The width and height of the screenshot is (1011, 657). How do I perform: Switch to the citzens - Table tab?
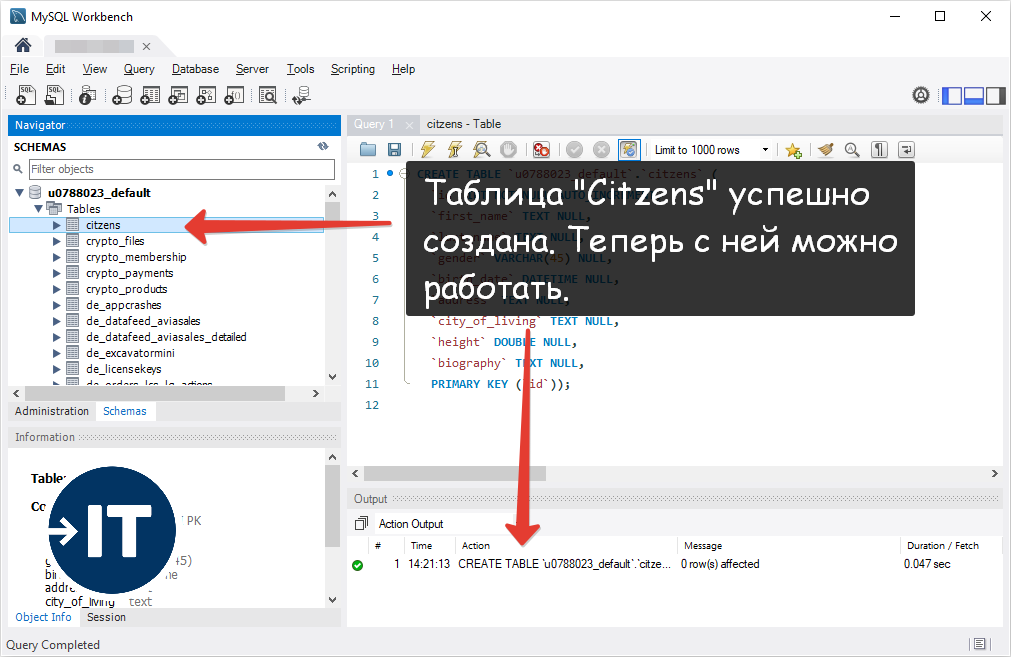(x=464, y=124)
